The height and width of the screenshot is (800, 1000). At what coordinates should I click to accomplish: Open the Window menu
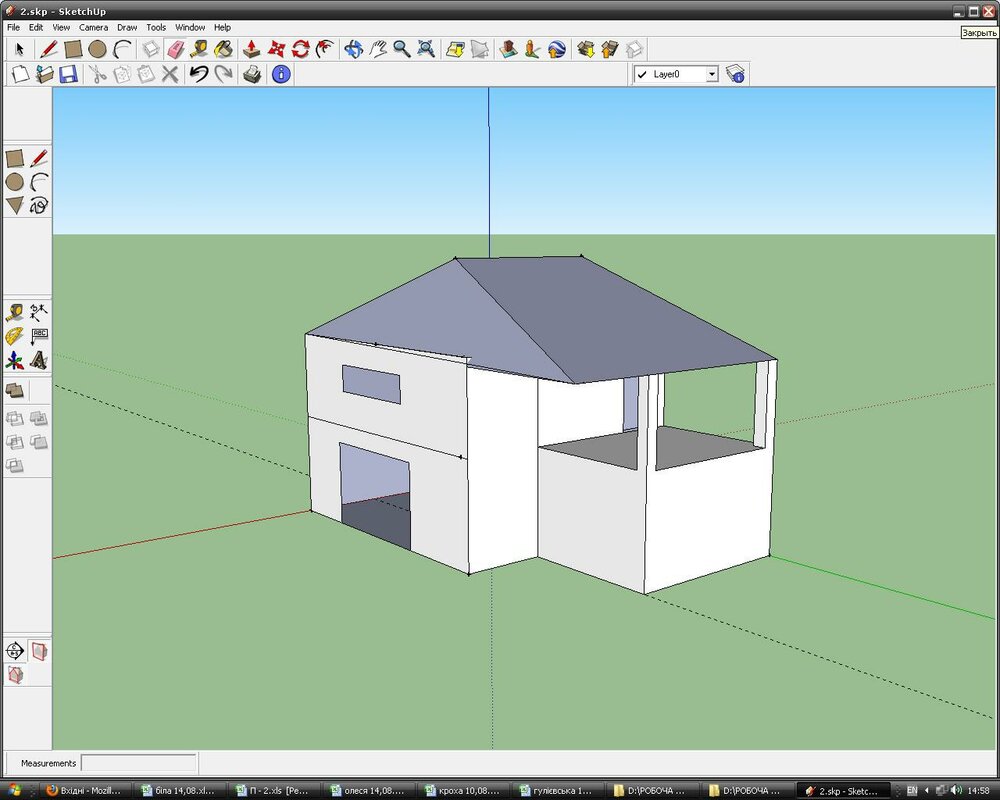[189, 28]
